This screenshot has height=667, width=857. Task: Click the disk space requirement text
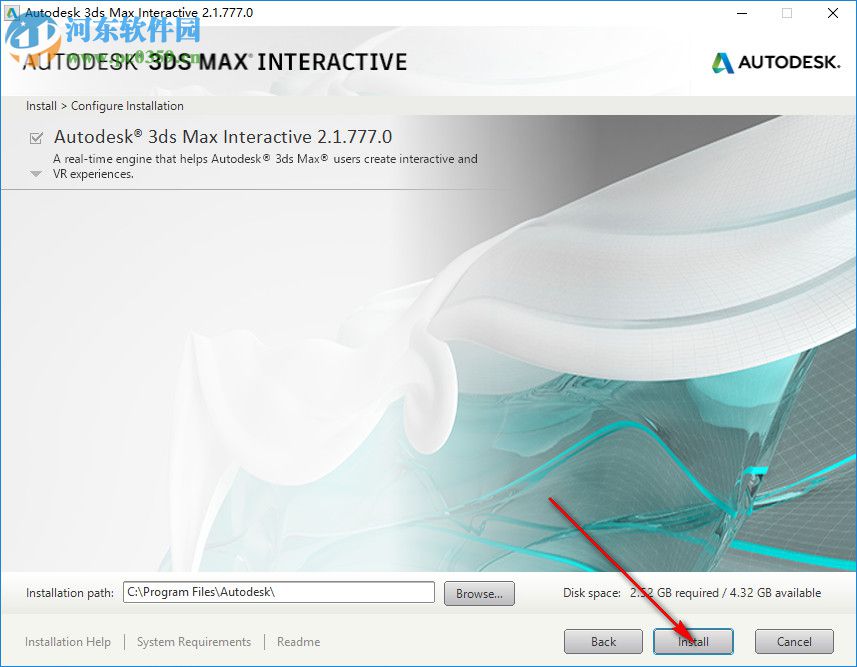[695, 592]
